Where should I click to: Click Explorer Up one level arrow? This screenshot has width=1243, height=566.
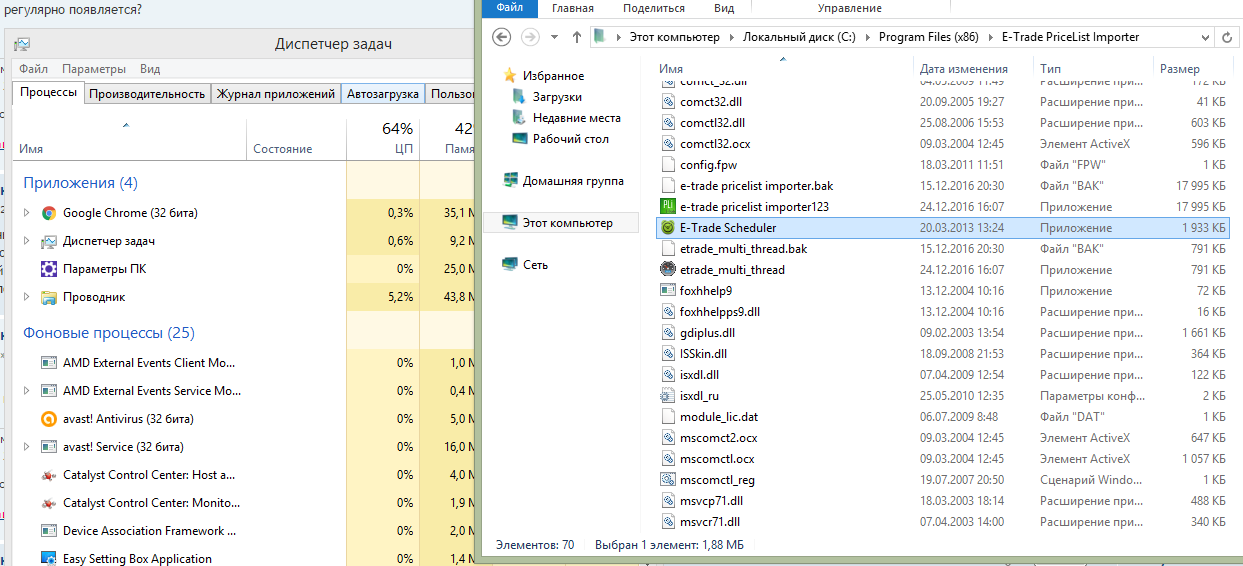[x=577, y=37]
